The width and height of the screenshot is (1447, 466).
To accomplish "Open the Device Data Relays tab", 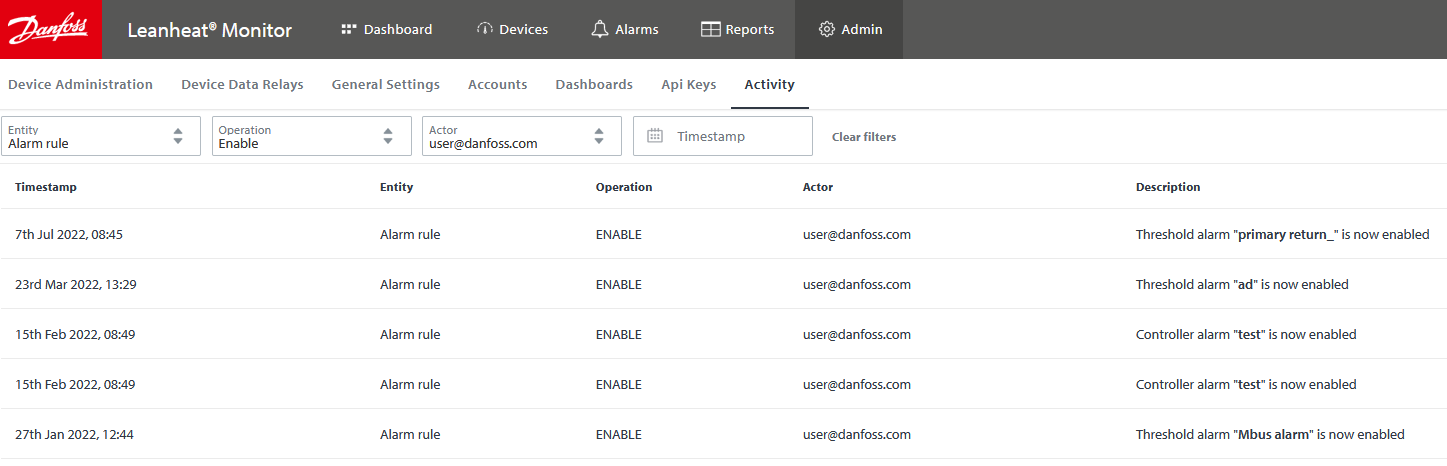I will click(242, 84).
